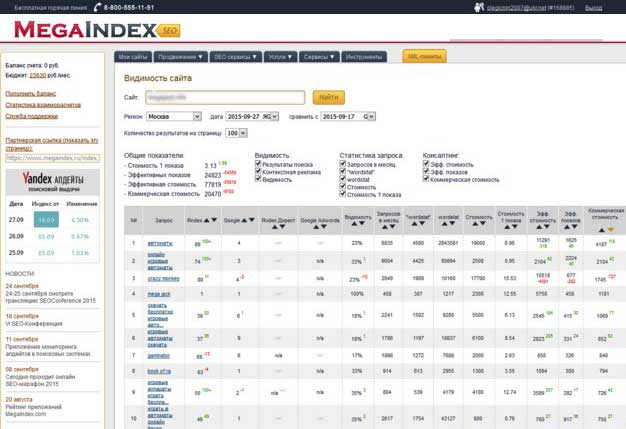Sort Google column descending with down arrow
This screenshot has width=626, height=429.
point(252,220)
